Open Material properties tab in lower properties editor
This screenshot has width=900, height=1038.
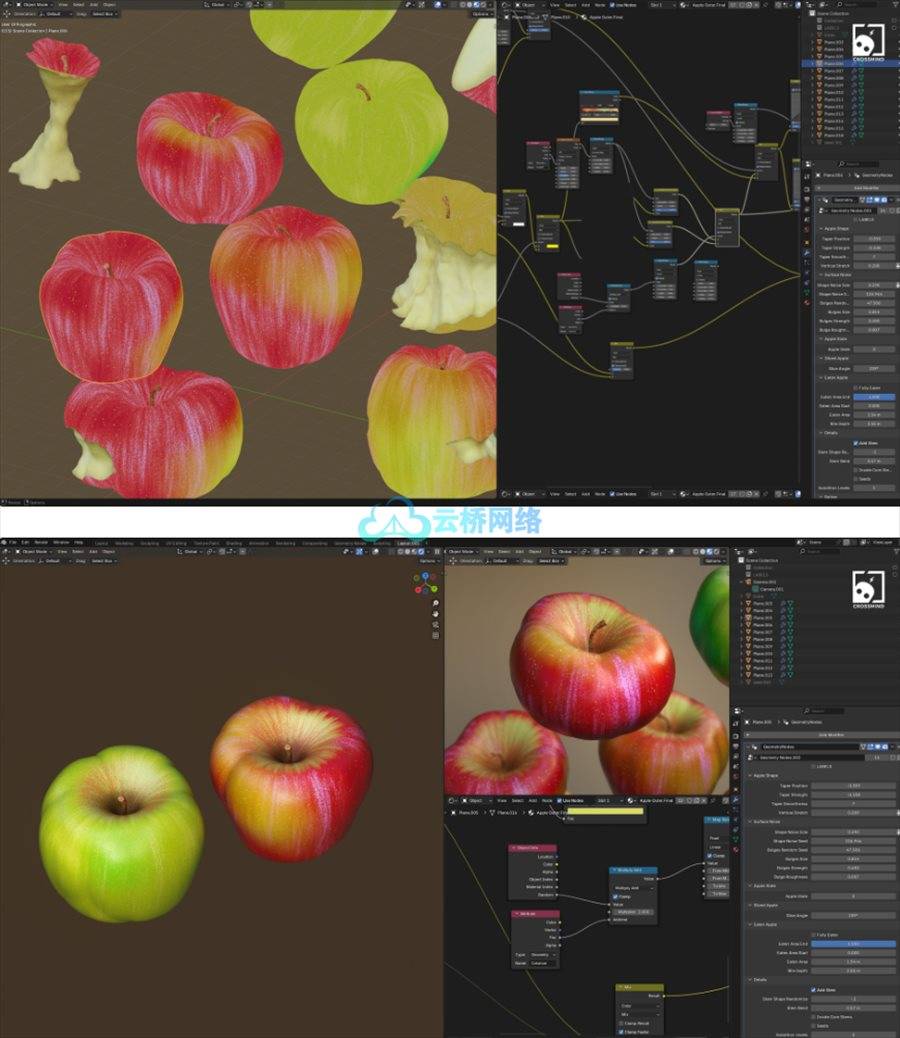pos(735,850)
